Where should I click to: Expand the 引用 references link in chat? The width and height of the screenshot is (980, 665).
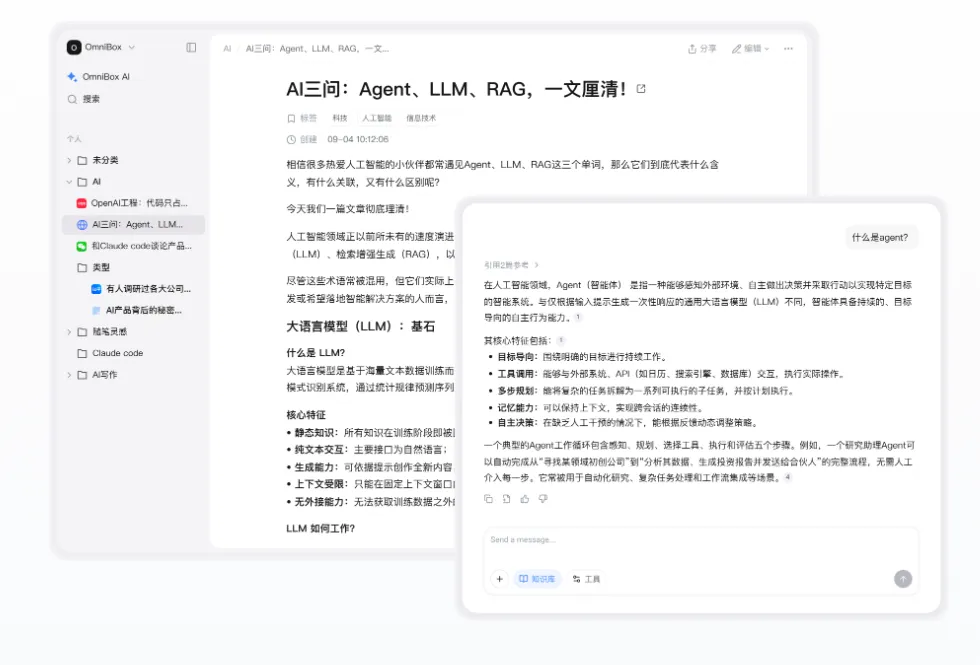511,265
